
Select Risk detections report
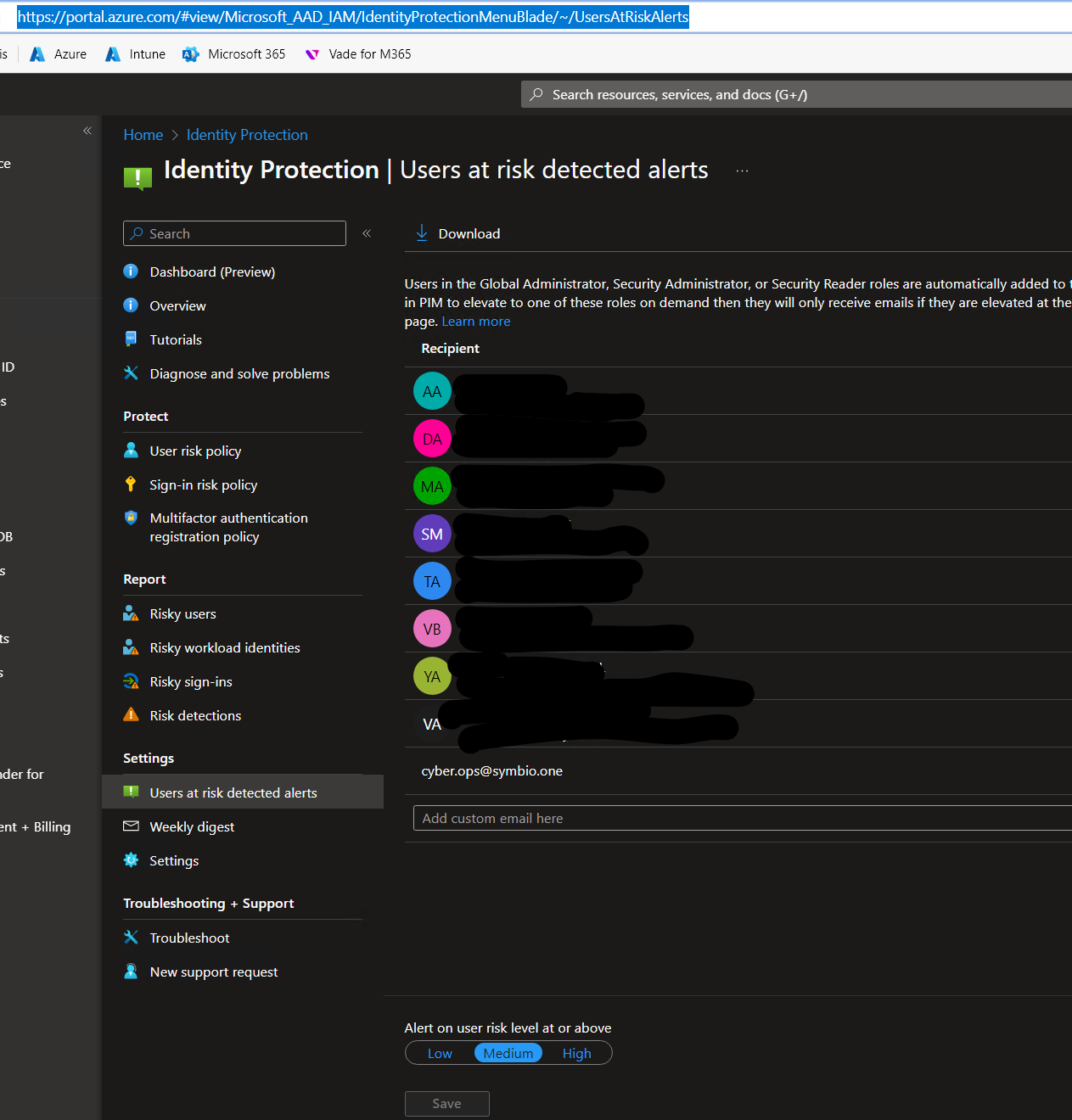(195, 715)
